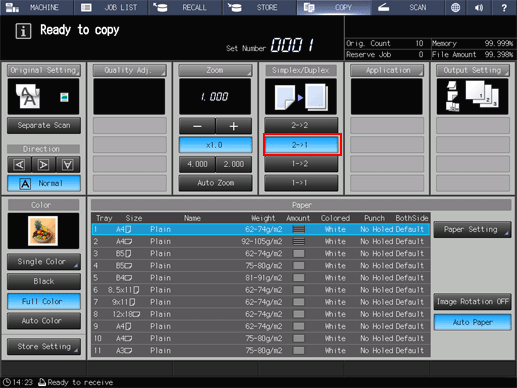Screen dimensions: 517x388
Task: Decrease zoom with the minus button
Action: [197, 126]
